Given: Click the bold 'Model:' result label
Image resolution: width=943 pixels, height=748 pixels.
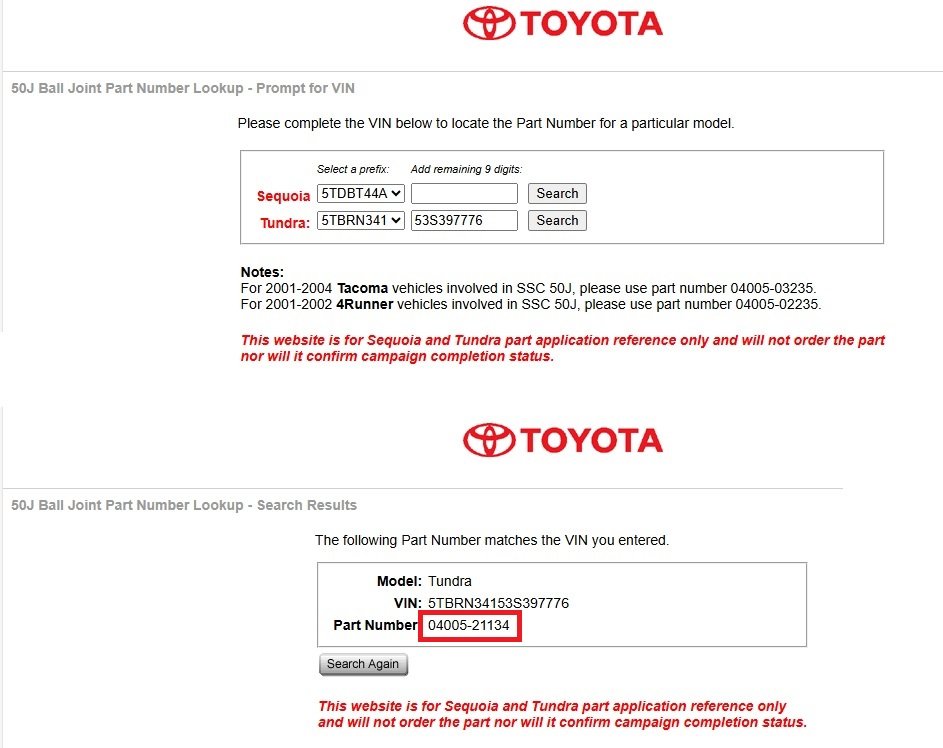Looking at the screenshot, I should click(399, 581).
